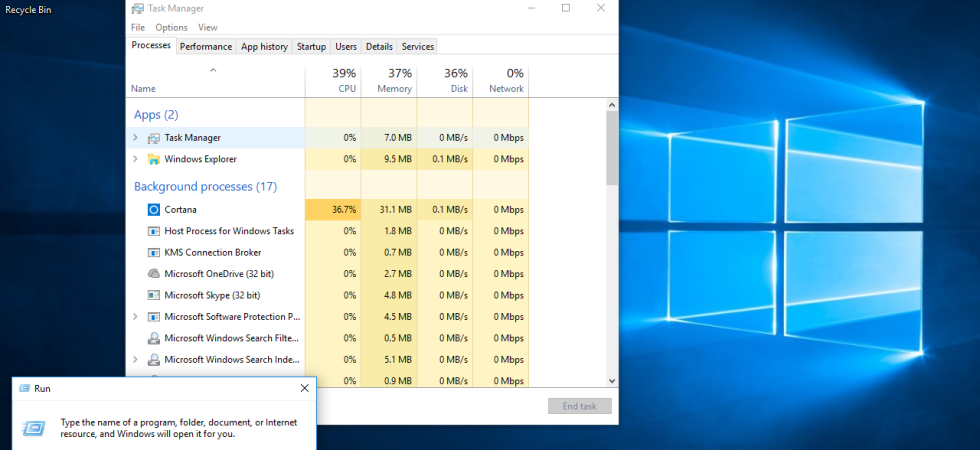The image size is (980, 450).
Task: Sort processes by Name column header
Action: pyautogui.click(x=216, y=81)
